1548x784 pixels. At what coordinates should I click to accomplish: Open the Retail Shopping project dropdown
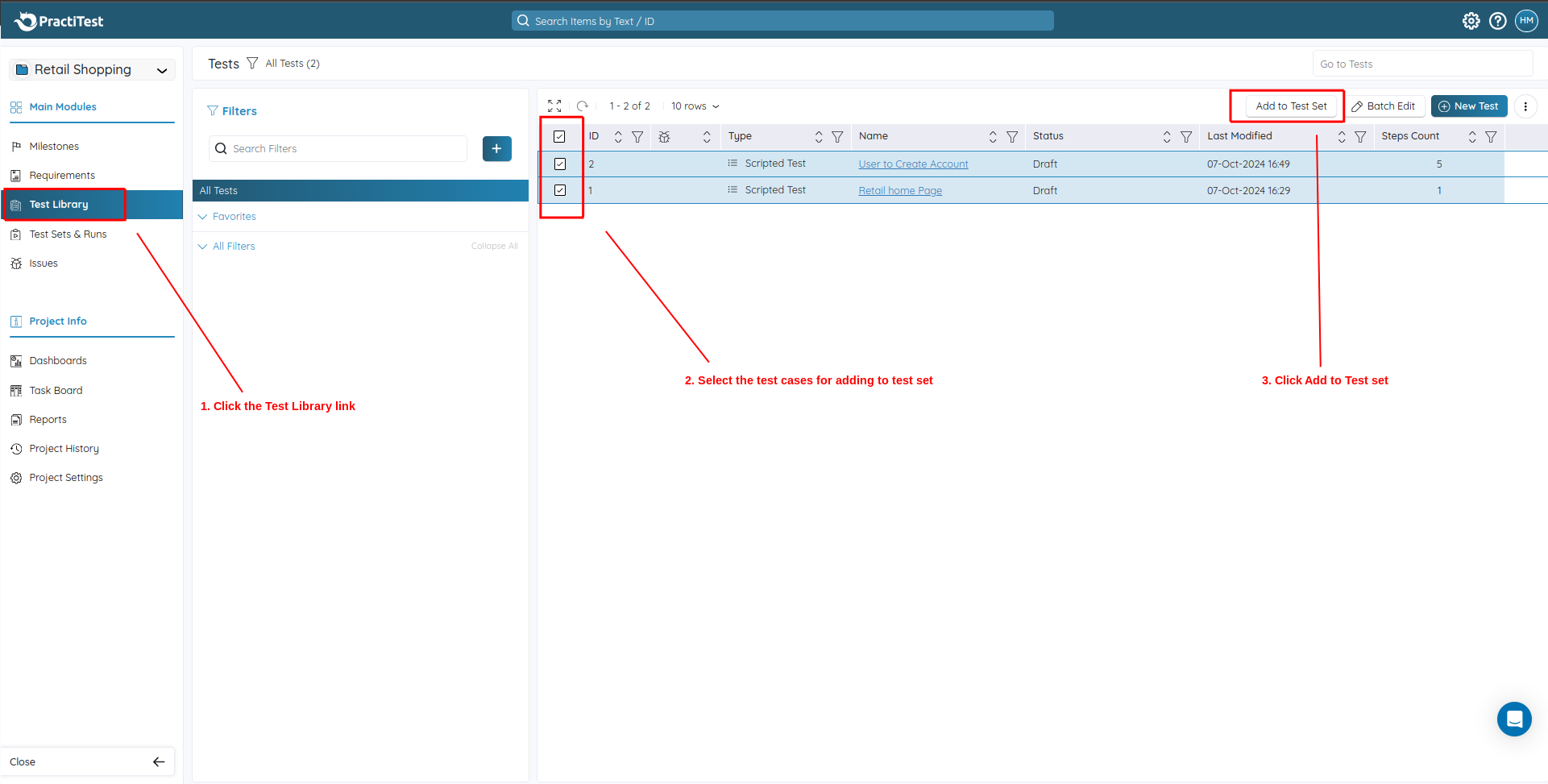[92, 70]
